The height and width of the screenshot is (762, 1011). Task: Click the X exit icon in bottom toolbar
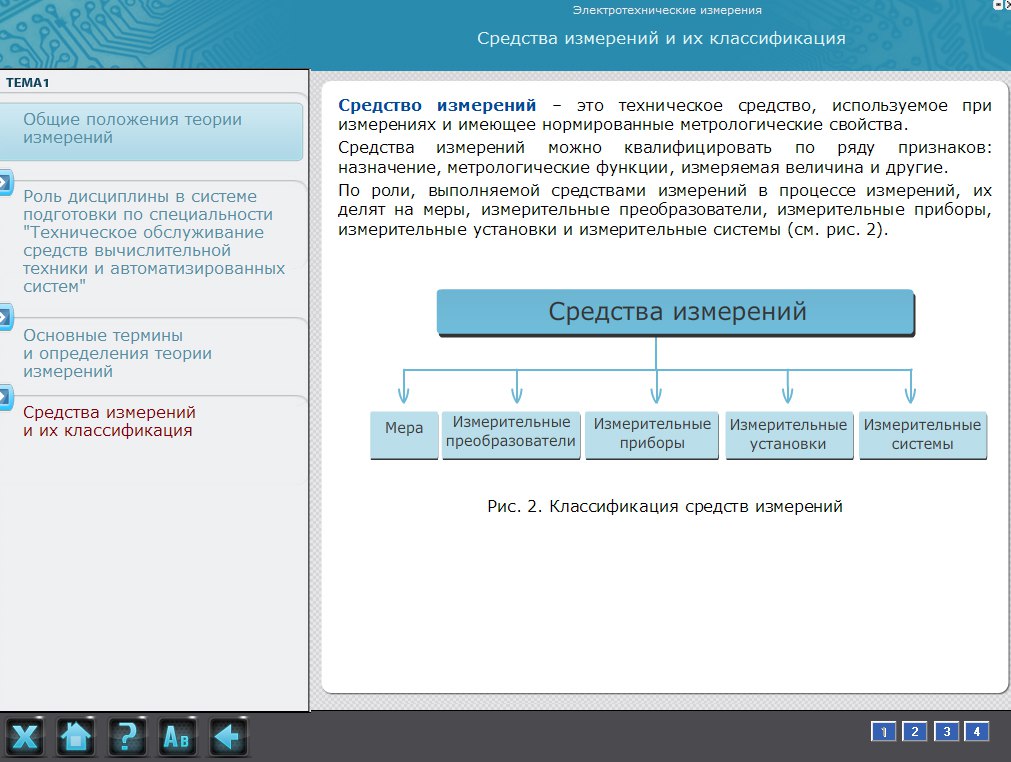pos(25,738)
